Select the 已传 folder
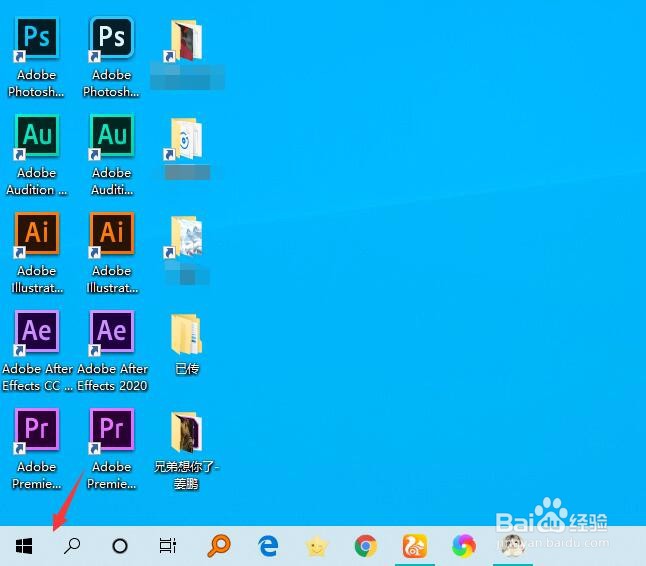 (x=187, y=344)
